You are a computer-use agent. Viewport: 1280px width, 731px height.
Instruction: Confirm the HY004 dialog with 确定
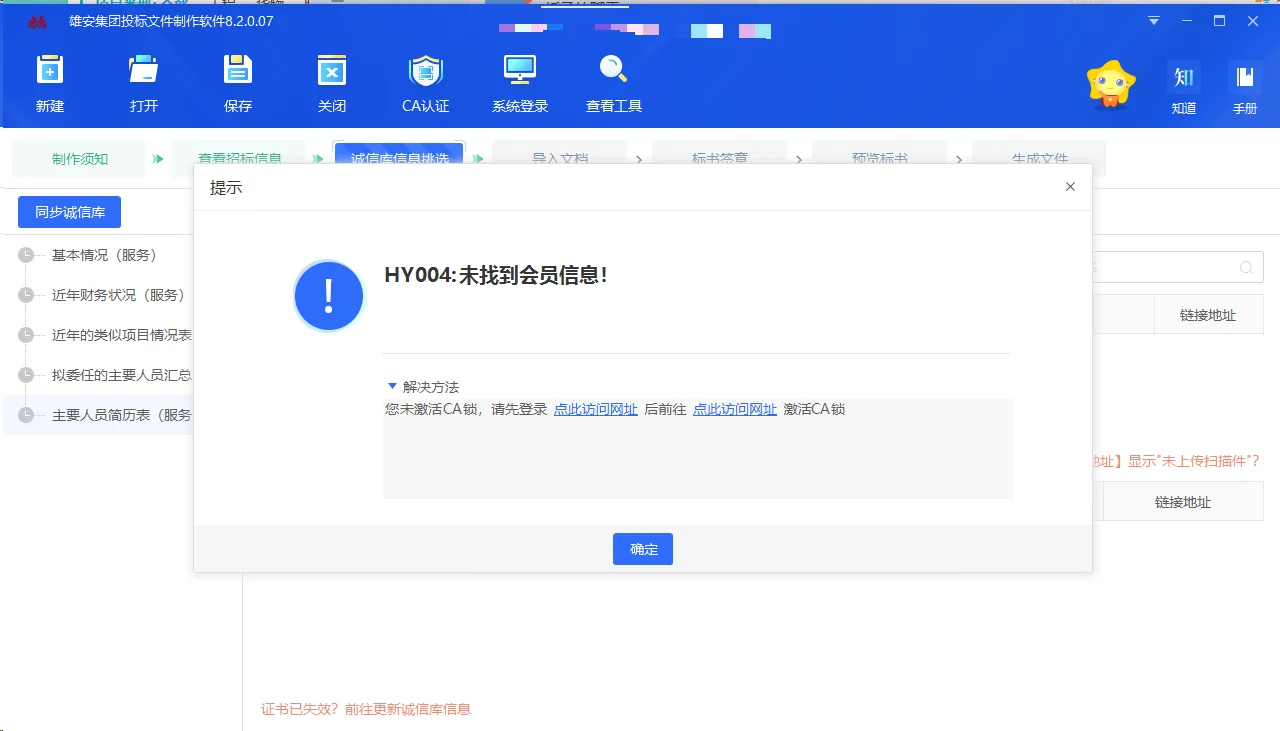coord(642,548)
